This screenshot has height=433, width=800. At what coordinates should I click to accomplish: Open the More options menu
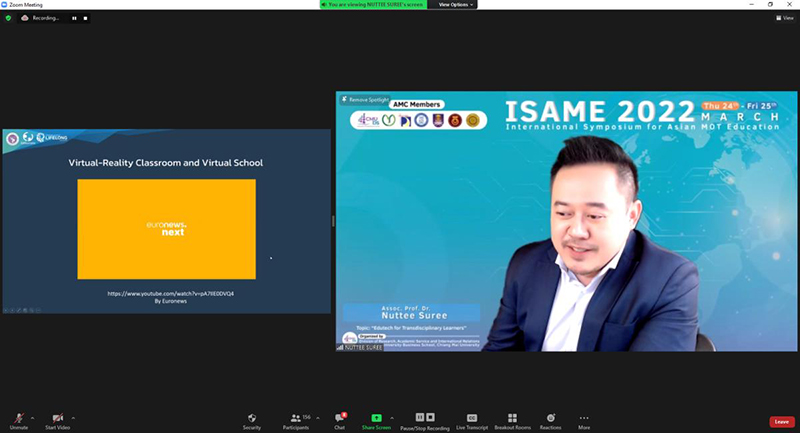pos(584,421)
